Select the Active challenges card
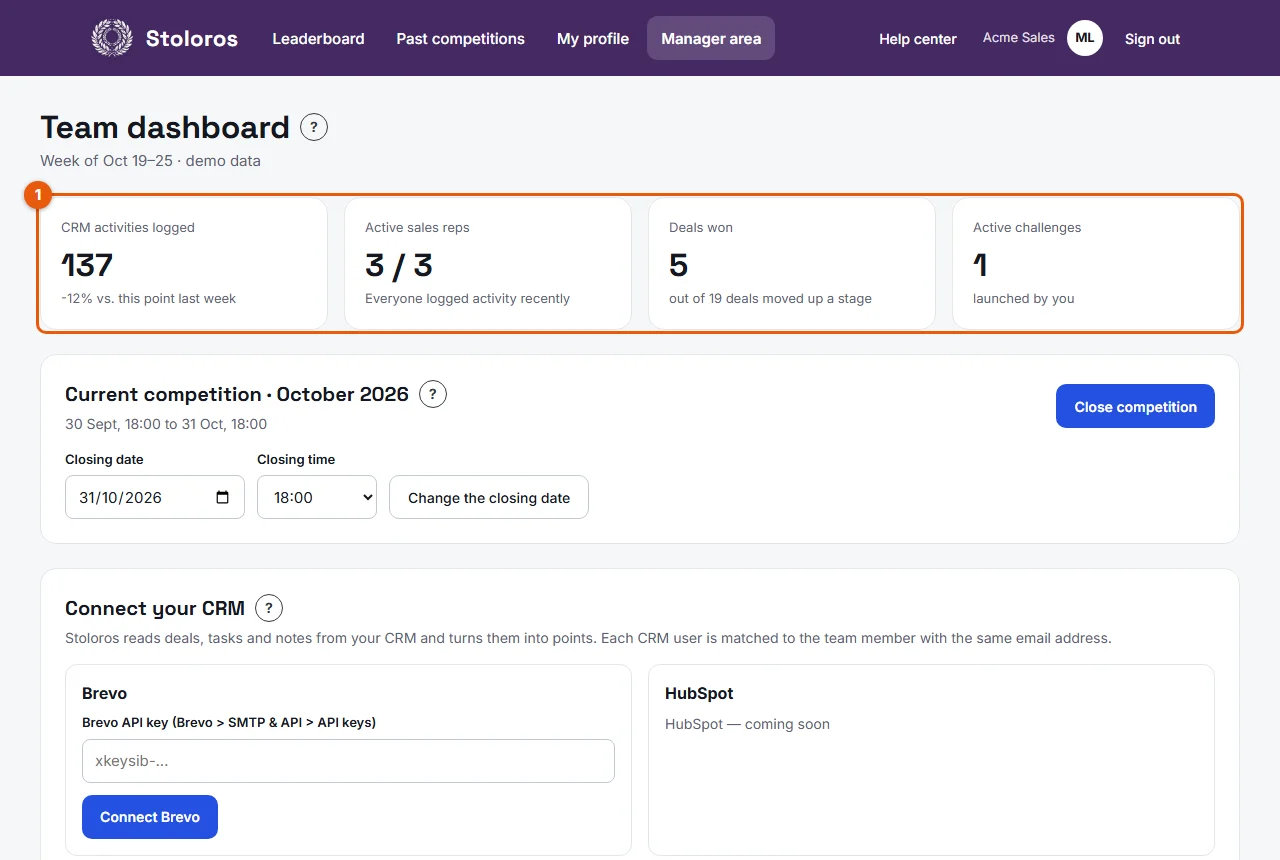The width and height of the screenshot is (1280, 860). pos(1096,263)
